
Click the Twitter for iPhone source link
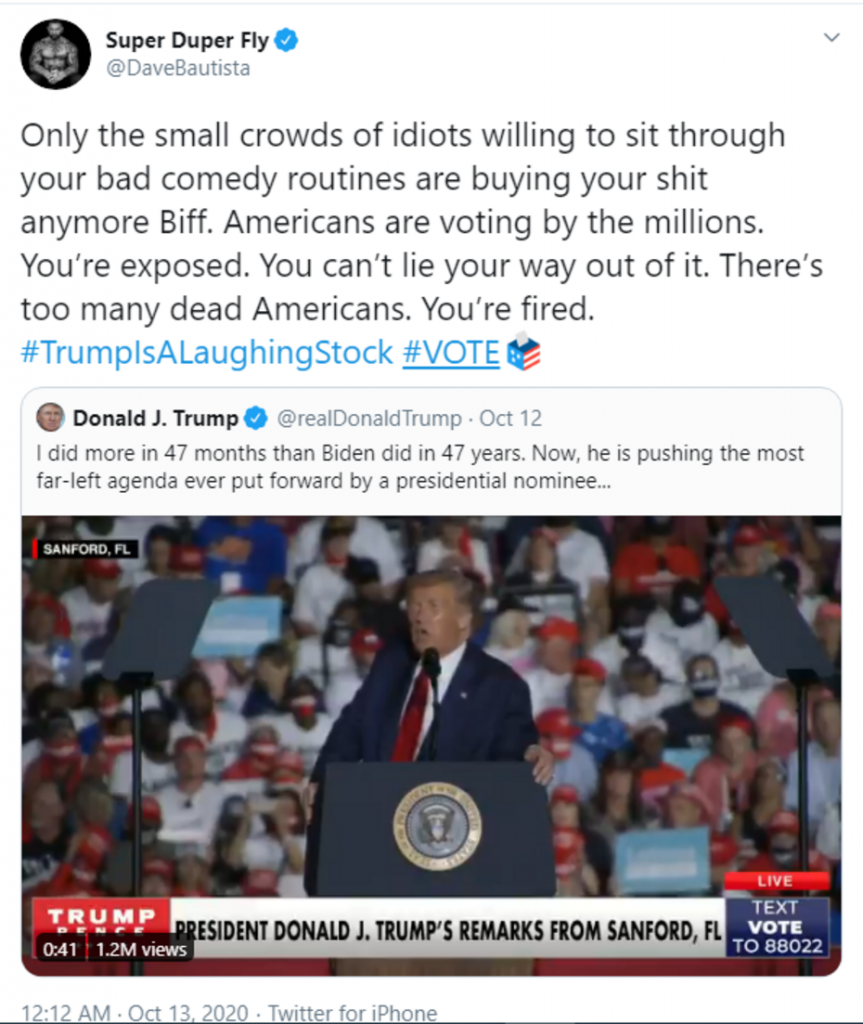[x=352, y=1012]
